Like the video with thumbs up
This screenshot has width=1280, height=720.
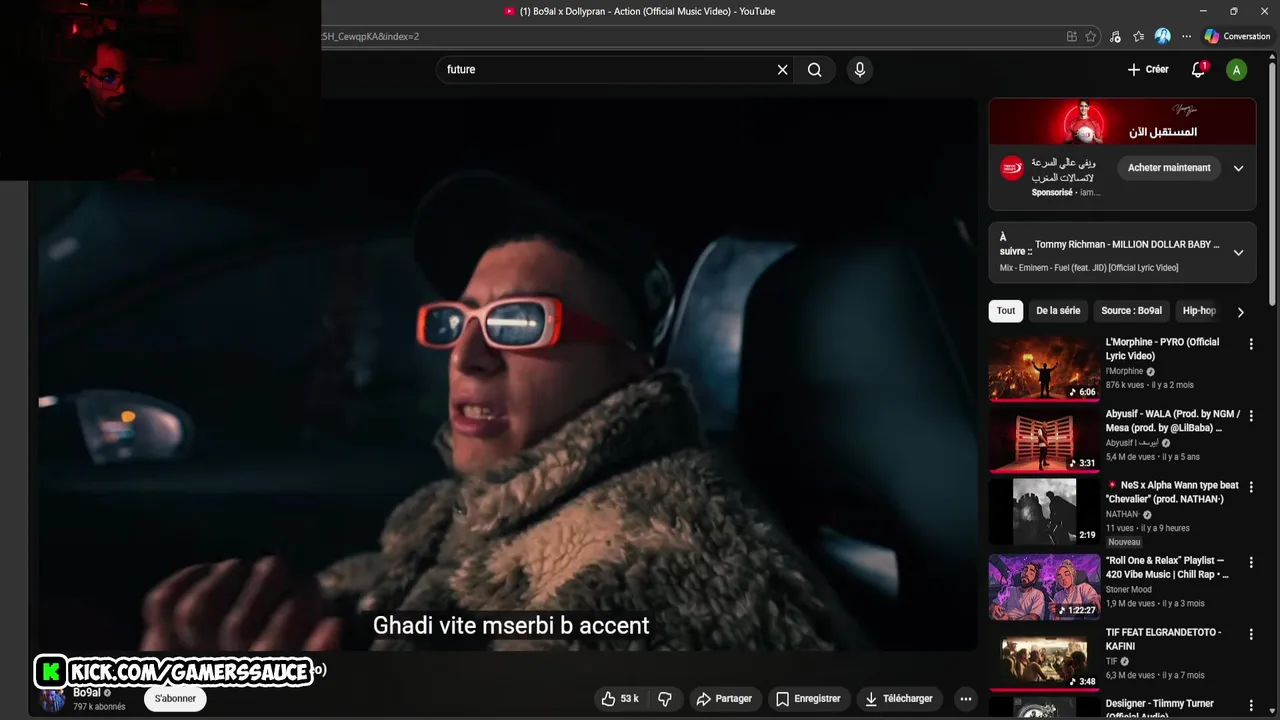click(x=620, y=699)
